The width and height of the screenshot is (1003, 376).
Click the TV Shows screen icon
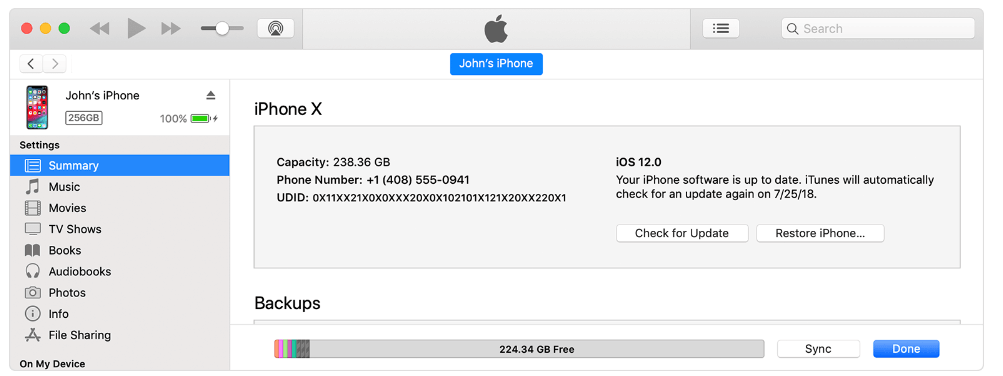pos(33,229)
